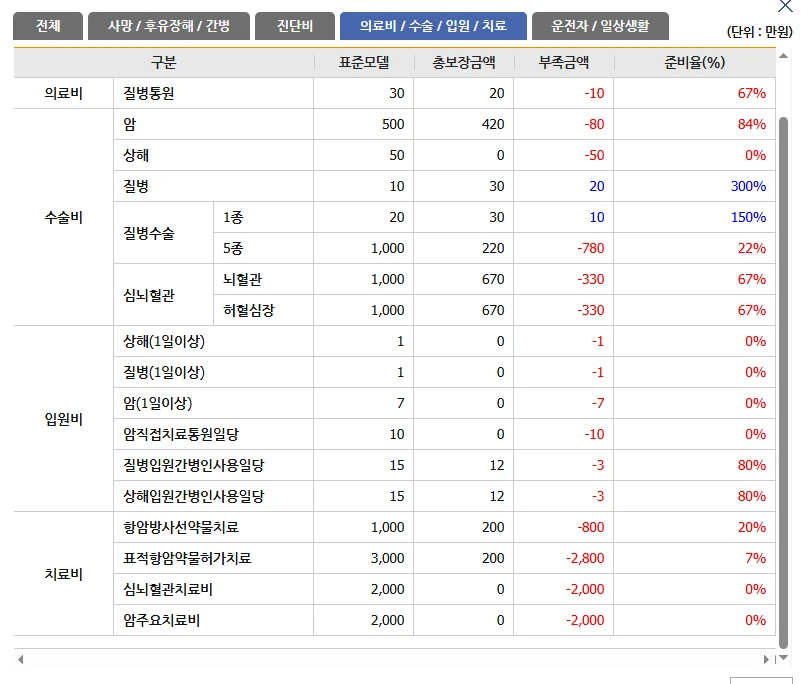801x684 pixels.
Task: Switch to the 전체 tab
Action: coord(48,26)
